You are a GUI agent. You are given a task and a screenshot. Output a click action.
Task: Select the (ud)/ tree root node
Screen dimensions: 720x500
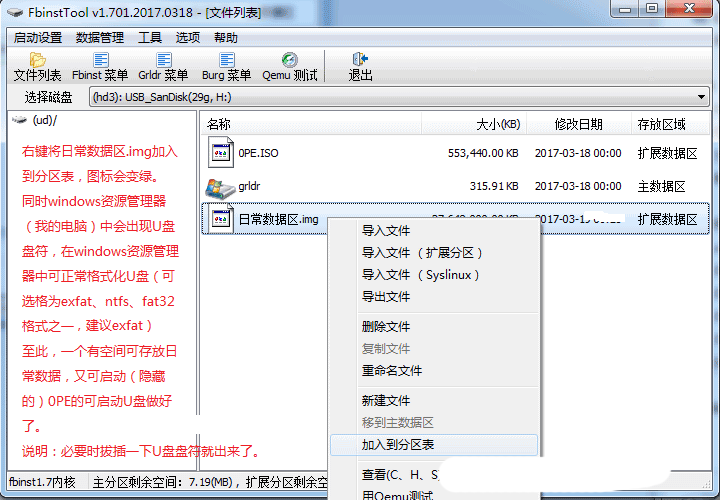(x=45, y=120)
